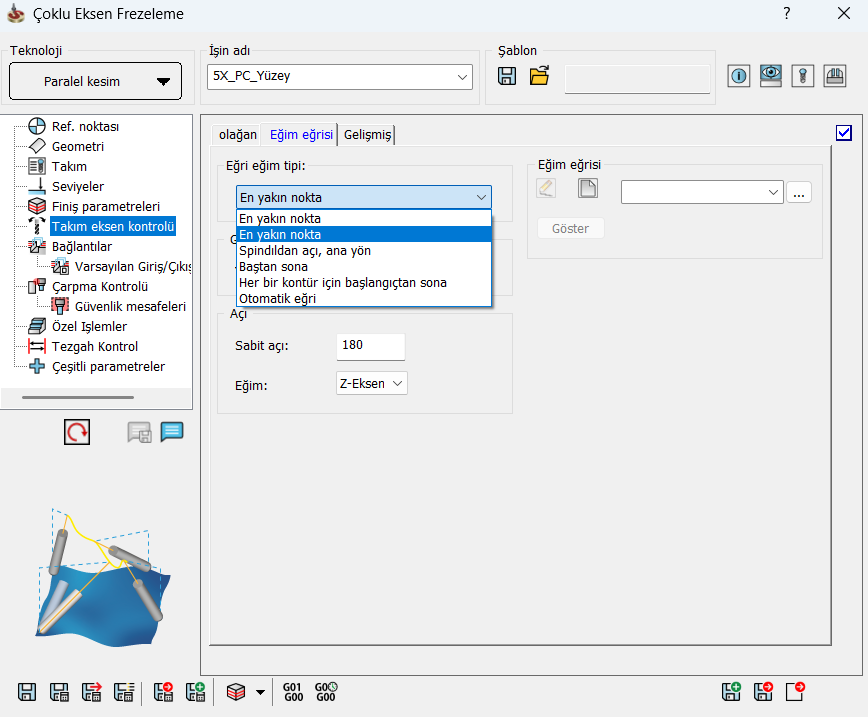Screen dimensions: 868x717
Task: Click the info icon in top-right toolbar
Action: pyautogui.click(x=739, y=76)
